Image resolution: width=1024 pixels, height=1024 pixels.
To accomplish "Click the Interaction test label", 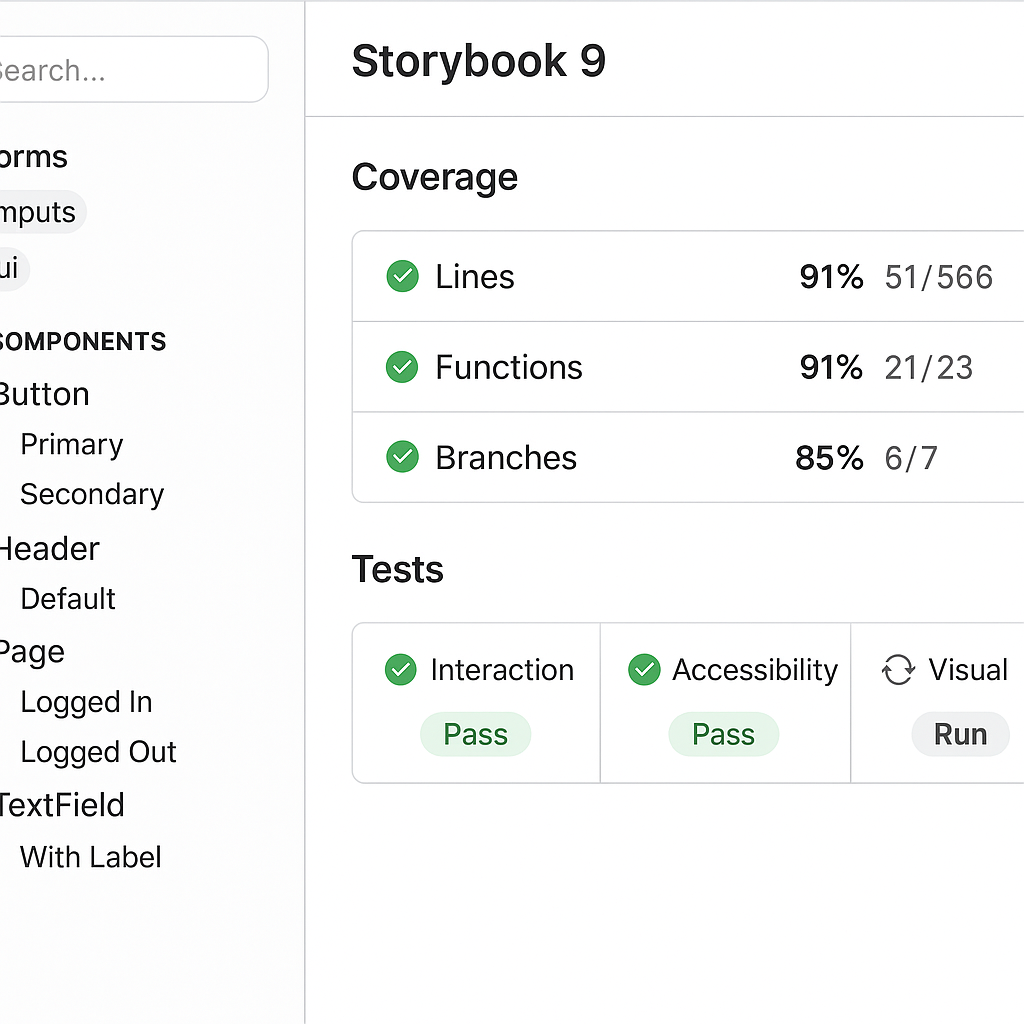I will coord(502,670).
